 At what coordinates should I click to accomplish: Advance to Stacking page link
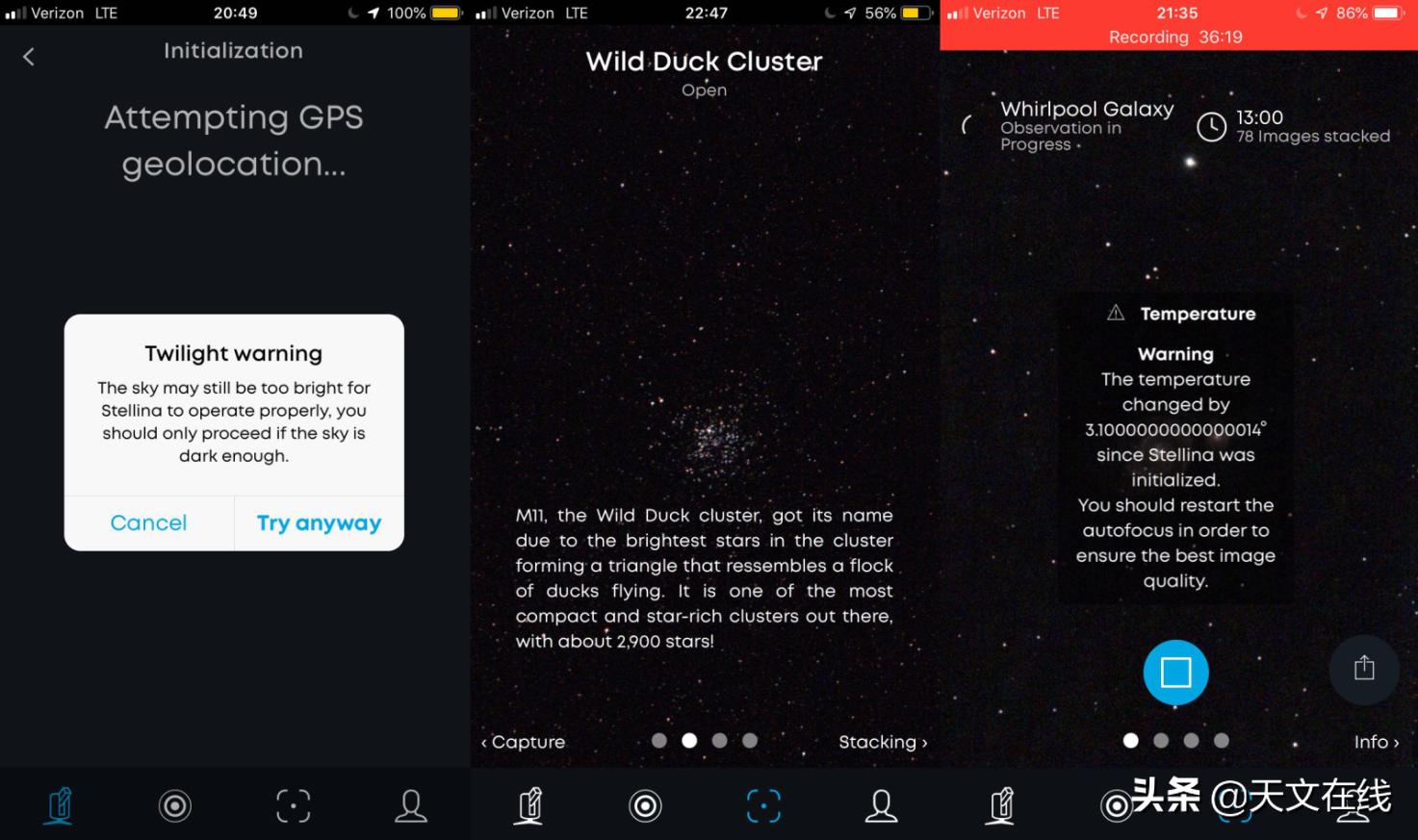tap(883, 742)
